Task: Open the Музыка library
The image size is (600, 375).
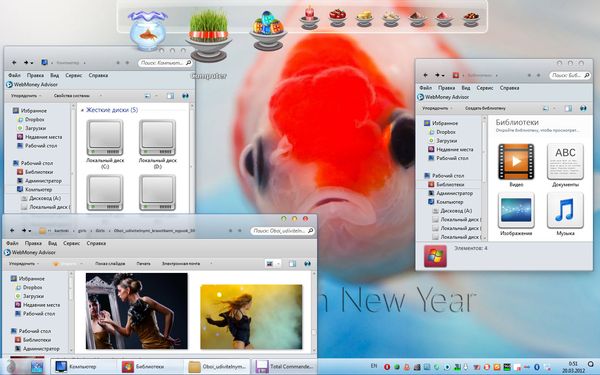Action: 565,214
